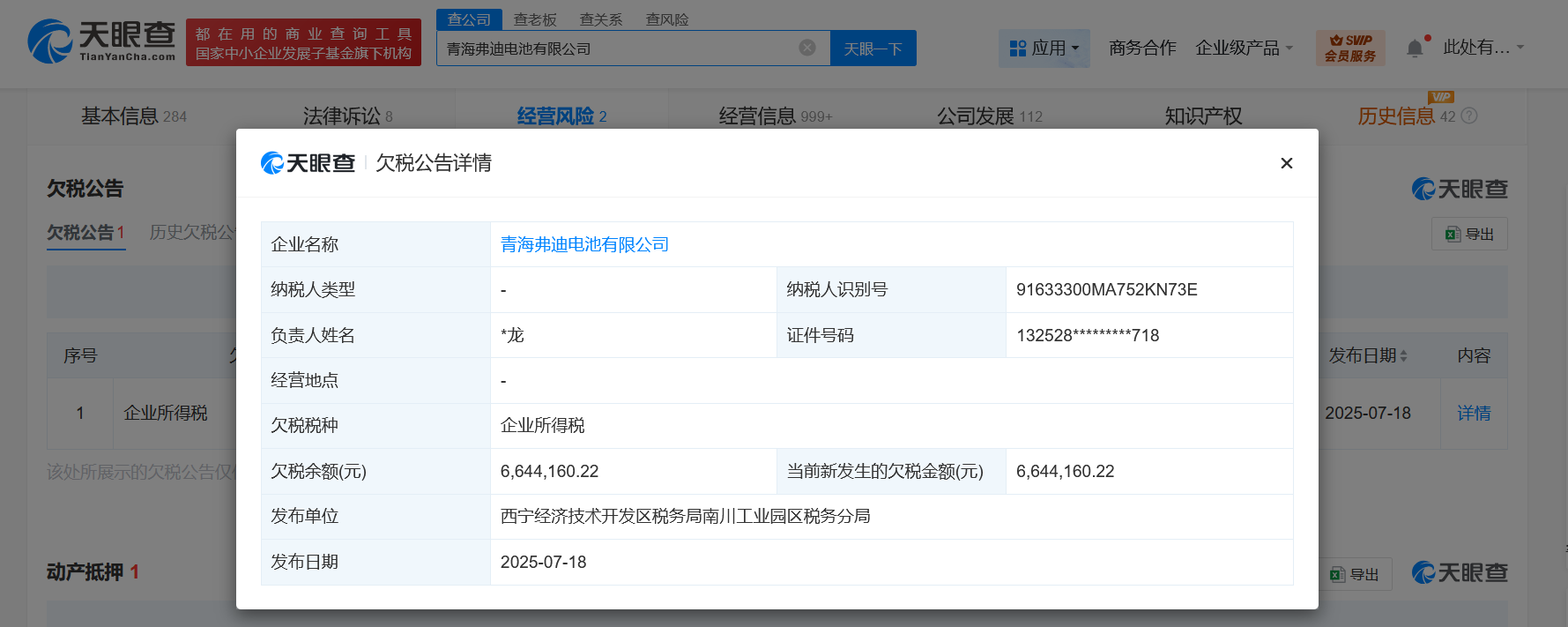Click the 当前新发生的欠税金额 value
This screenshot has width=1568, height=627.
(x=1065, y=471)
